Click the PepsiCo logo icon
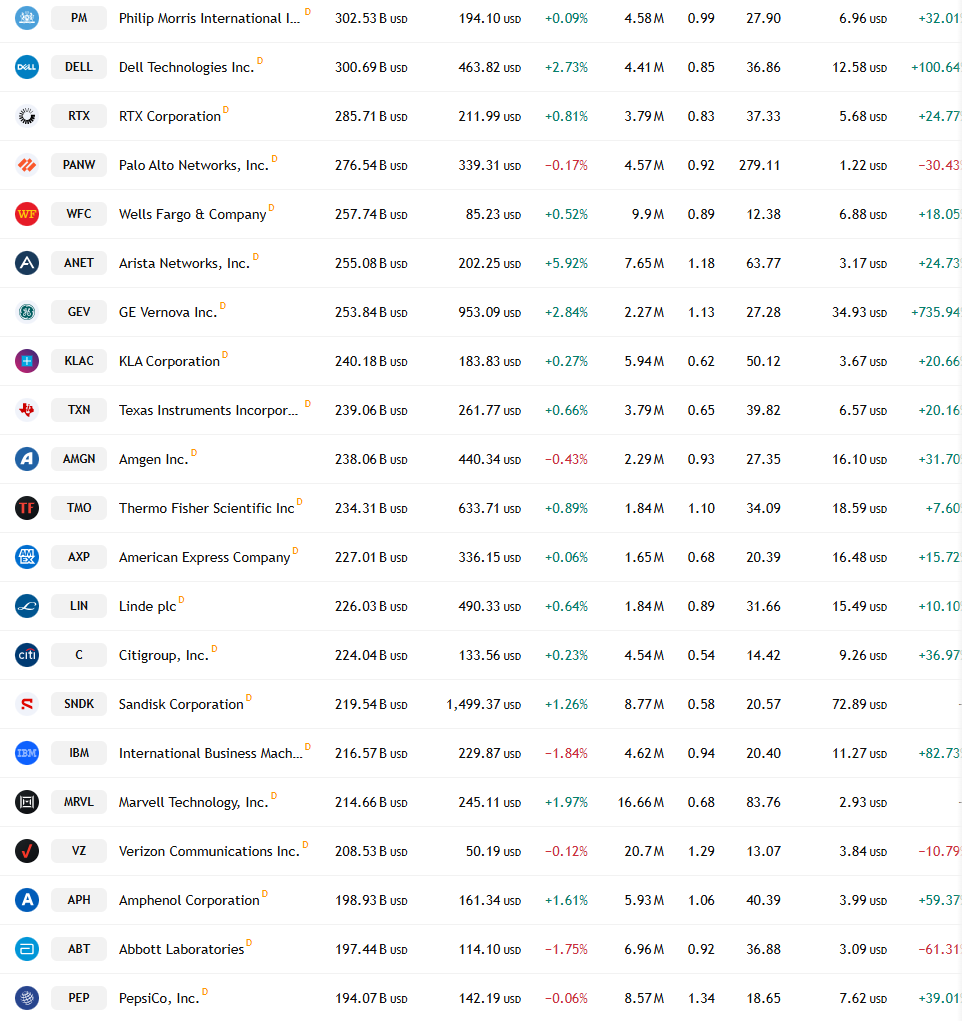 tap(27, 998)
